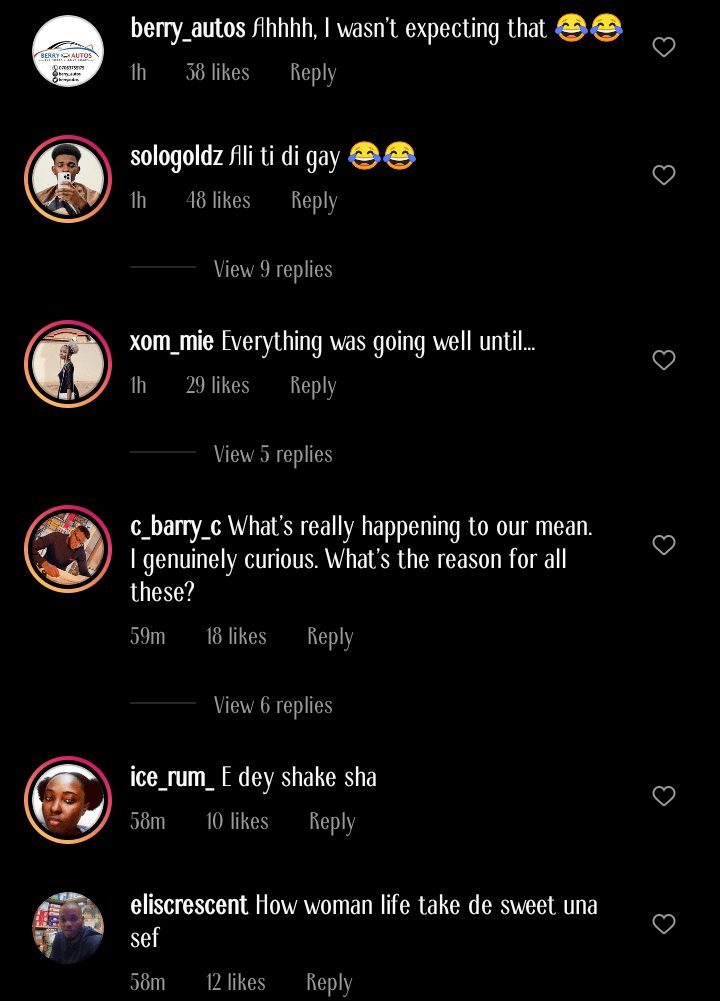
Task: Like berry_autos' comment with heart icon
Action: 664,47
